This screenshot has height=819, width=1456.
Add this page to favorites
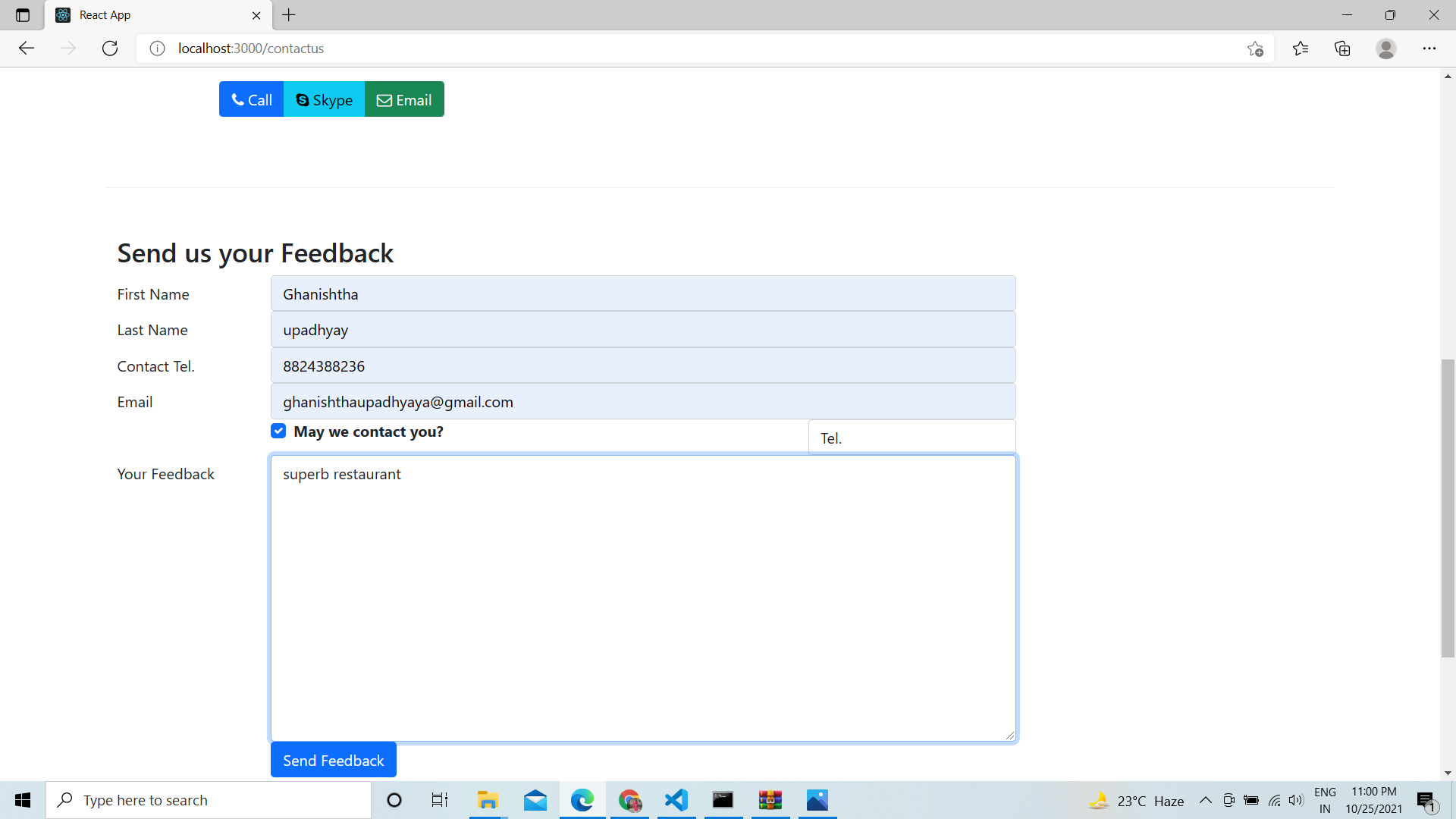coord(1255,49)
